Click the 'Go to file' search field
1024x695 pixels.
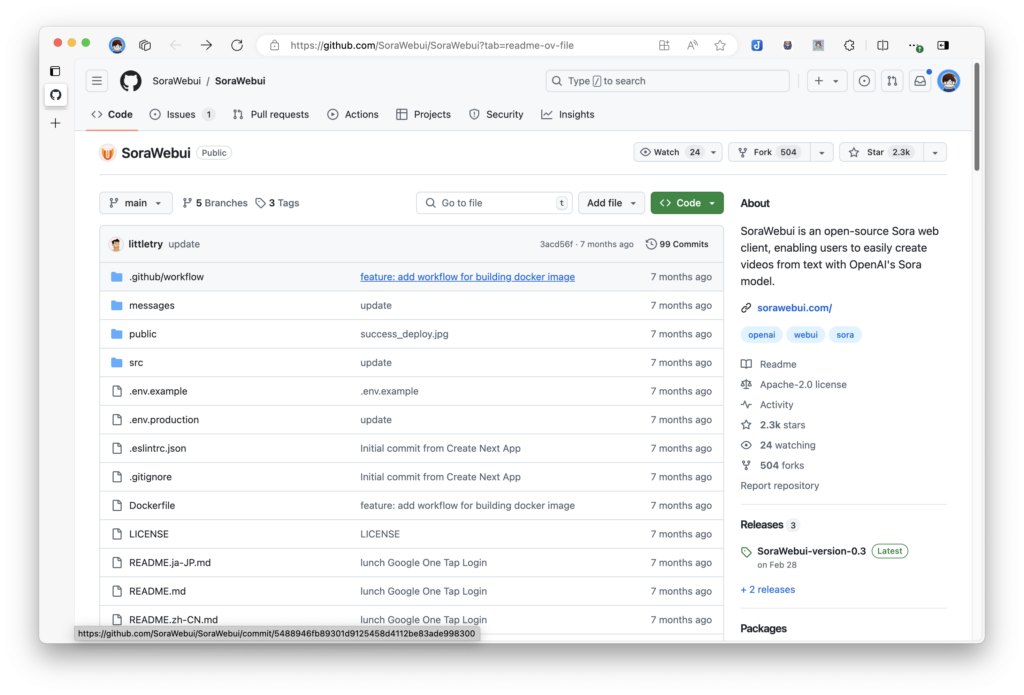point(495,203)
